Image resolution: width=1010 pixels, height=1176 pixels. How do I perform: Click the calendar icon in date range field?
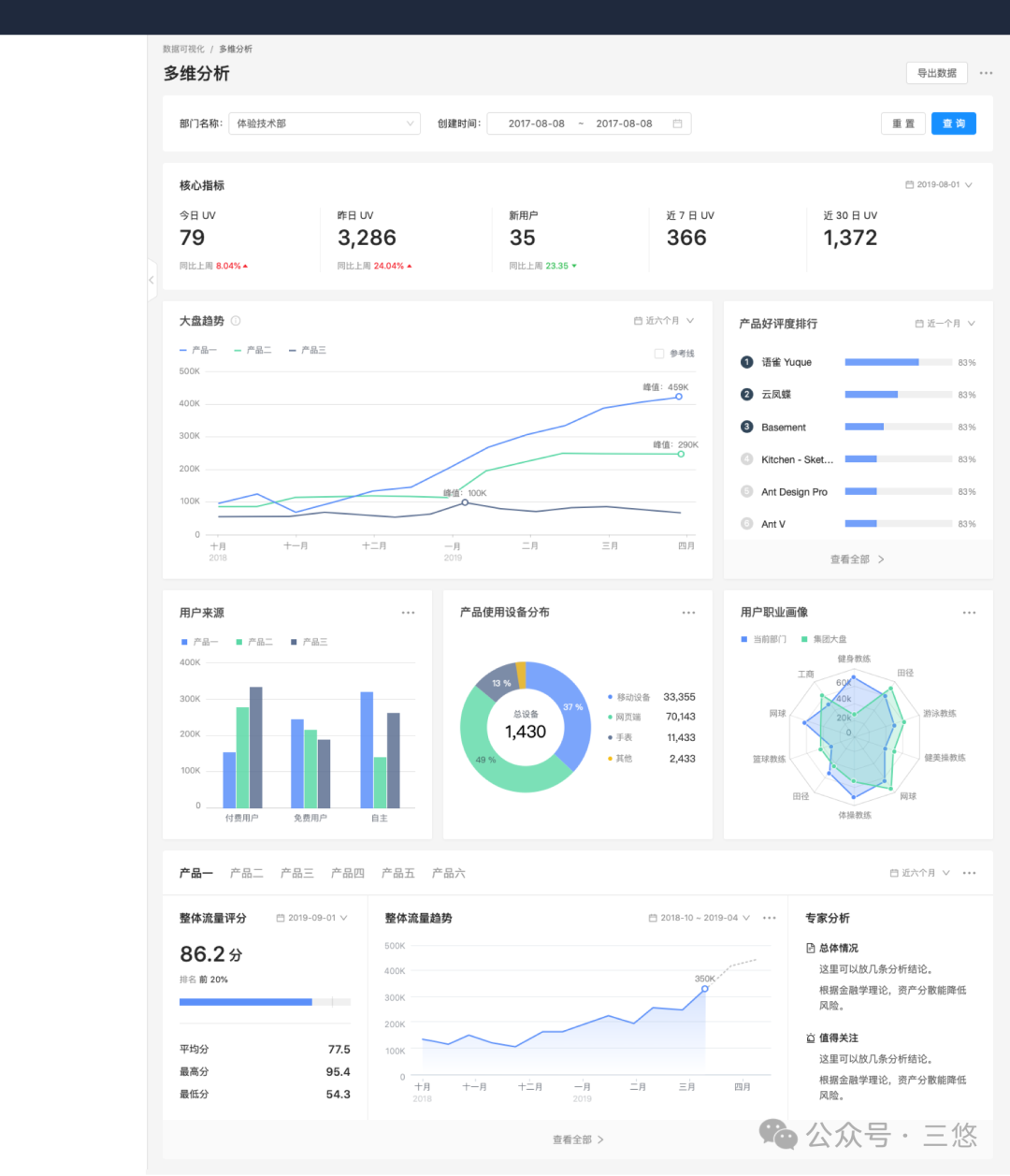point(677,123)
